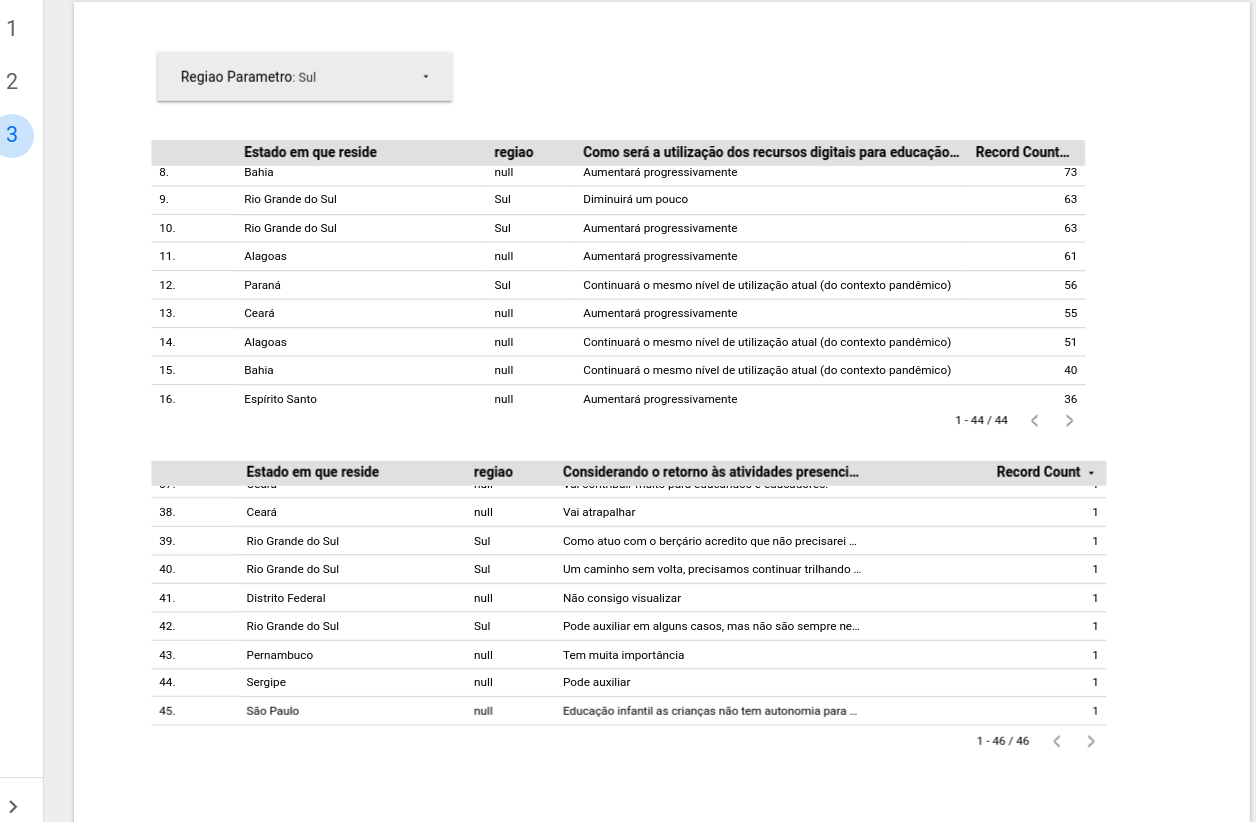The width and height of the screenshot is (1256, 822).
Task: Expand the page navigation sidebar
Action: click(13, 806)
